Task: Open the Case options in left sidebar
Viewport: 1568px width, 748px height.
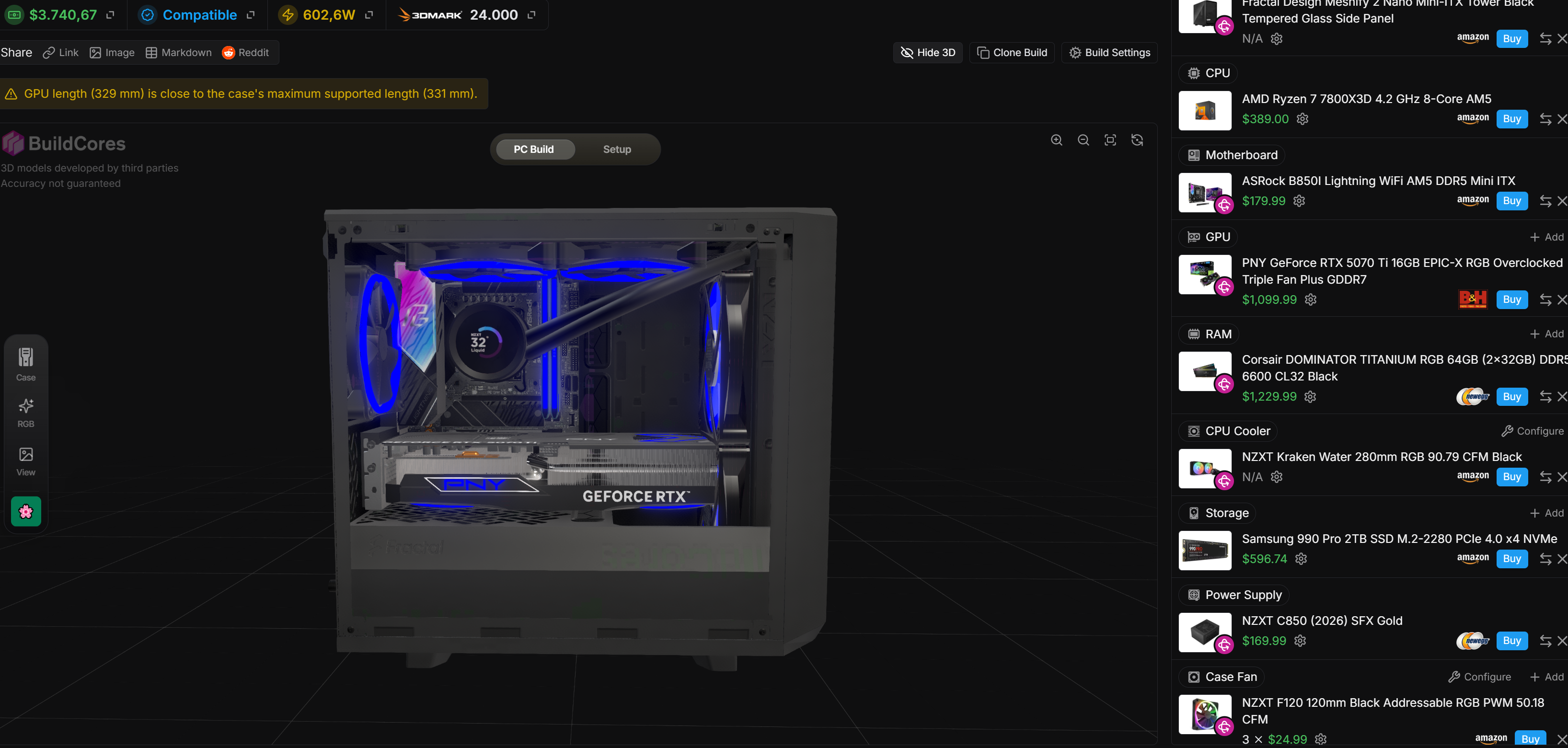Action: [25, 364]
